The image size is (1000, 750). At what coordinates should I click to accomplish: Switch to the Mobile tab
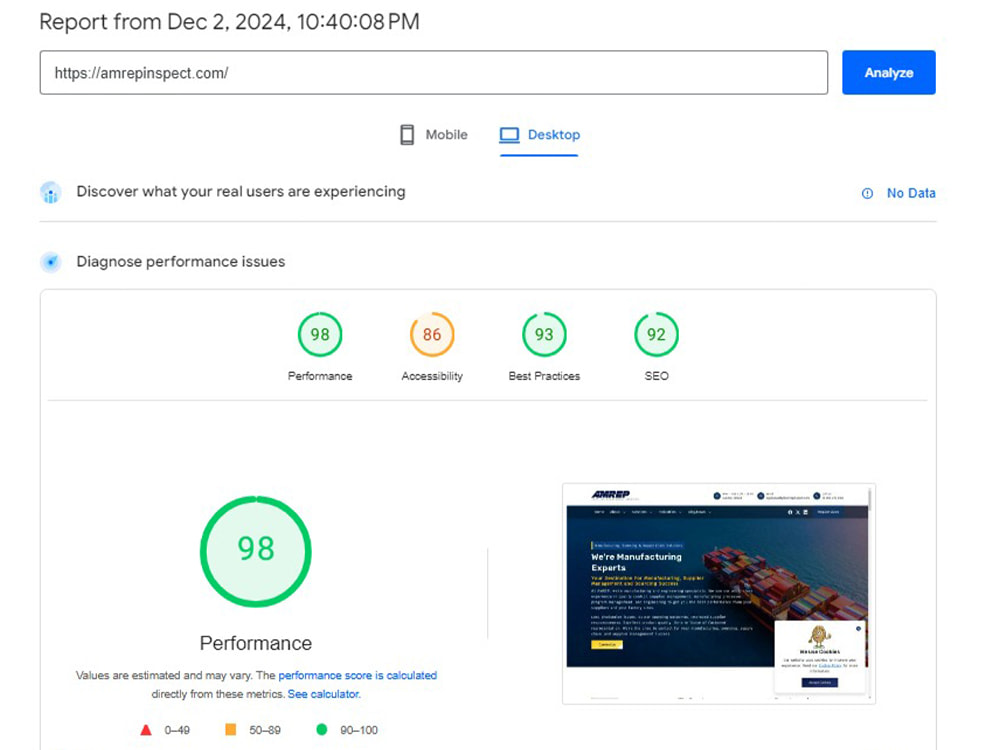point(434,135)
